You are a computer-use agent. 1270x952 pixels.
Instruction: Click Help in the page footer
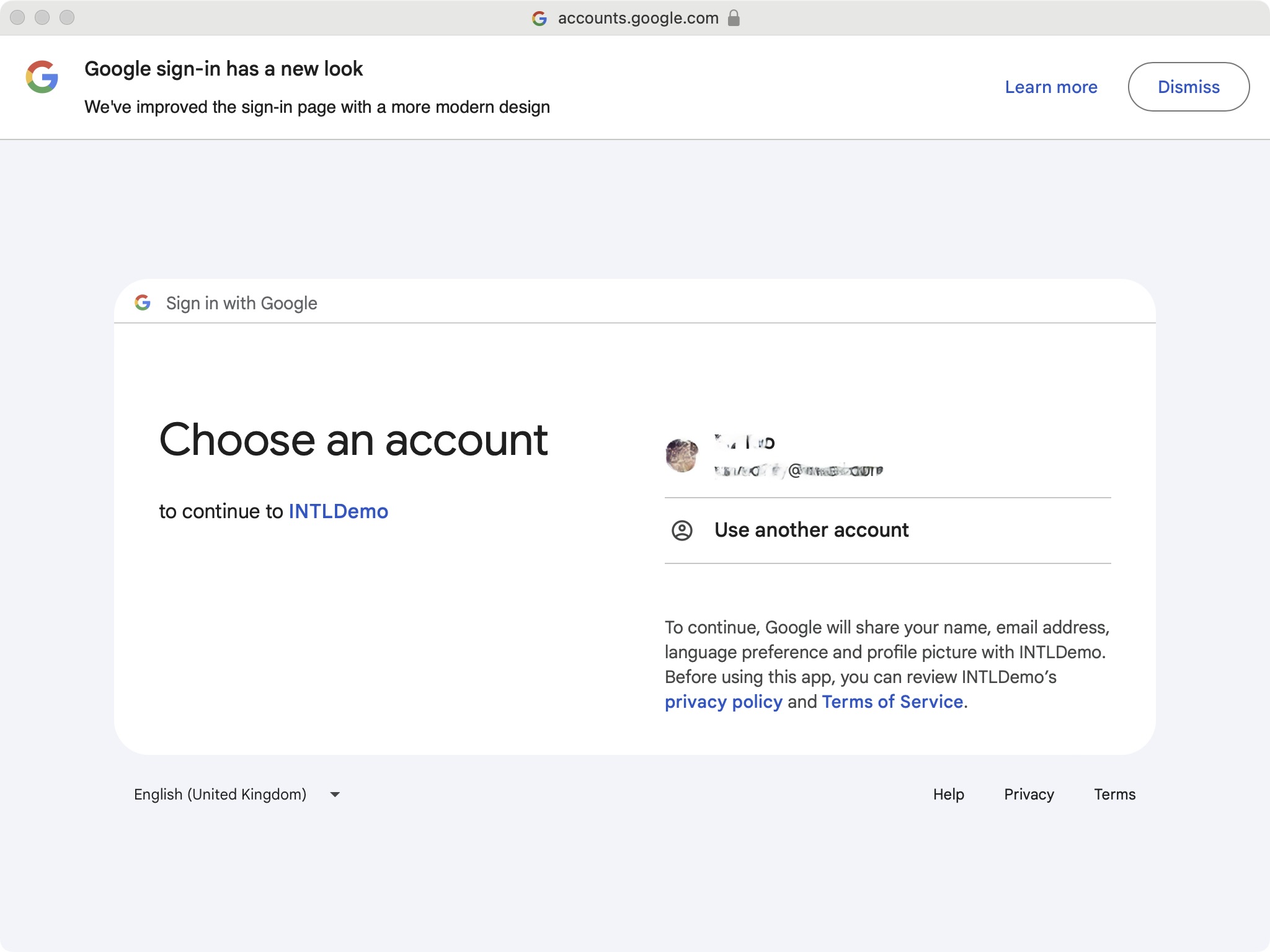click(x=948, y=795)
